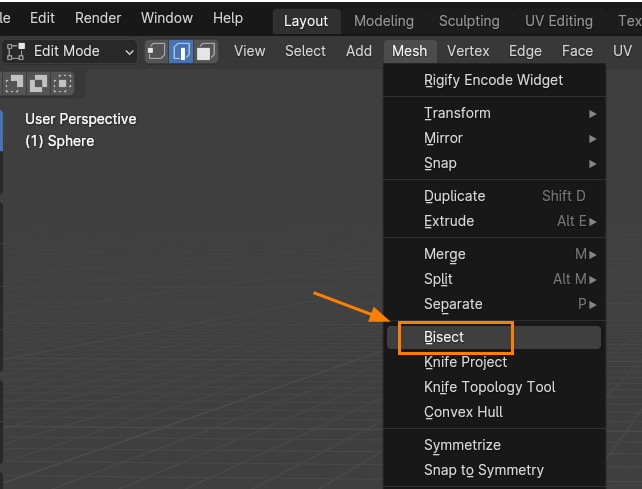Choose Convex Hull menu entry

coord(494,412)
